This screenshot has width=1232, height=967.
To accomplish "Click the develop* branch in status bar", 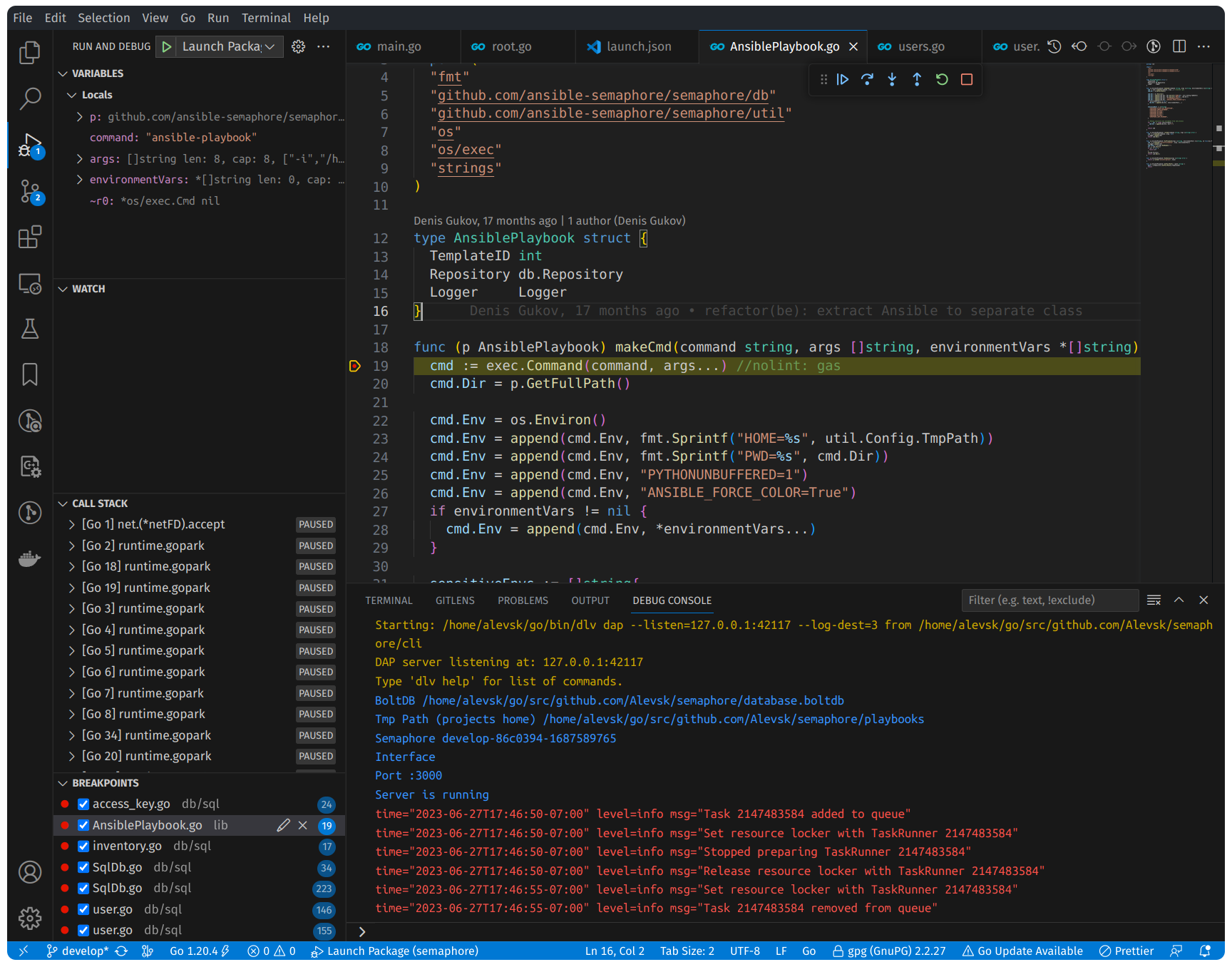I will tap(81, 951).
